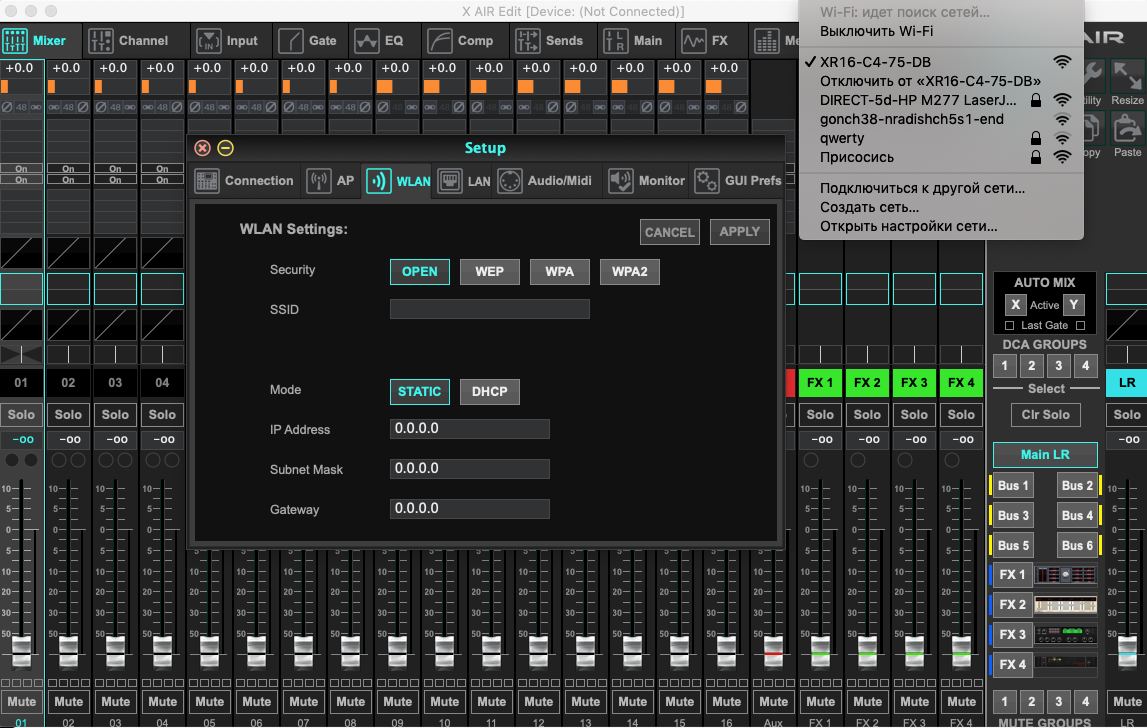Open the Input view in the top toolbar
Image resolution: width=1147 pixels, height=728 pixels.
click(228, 41)
